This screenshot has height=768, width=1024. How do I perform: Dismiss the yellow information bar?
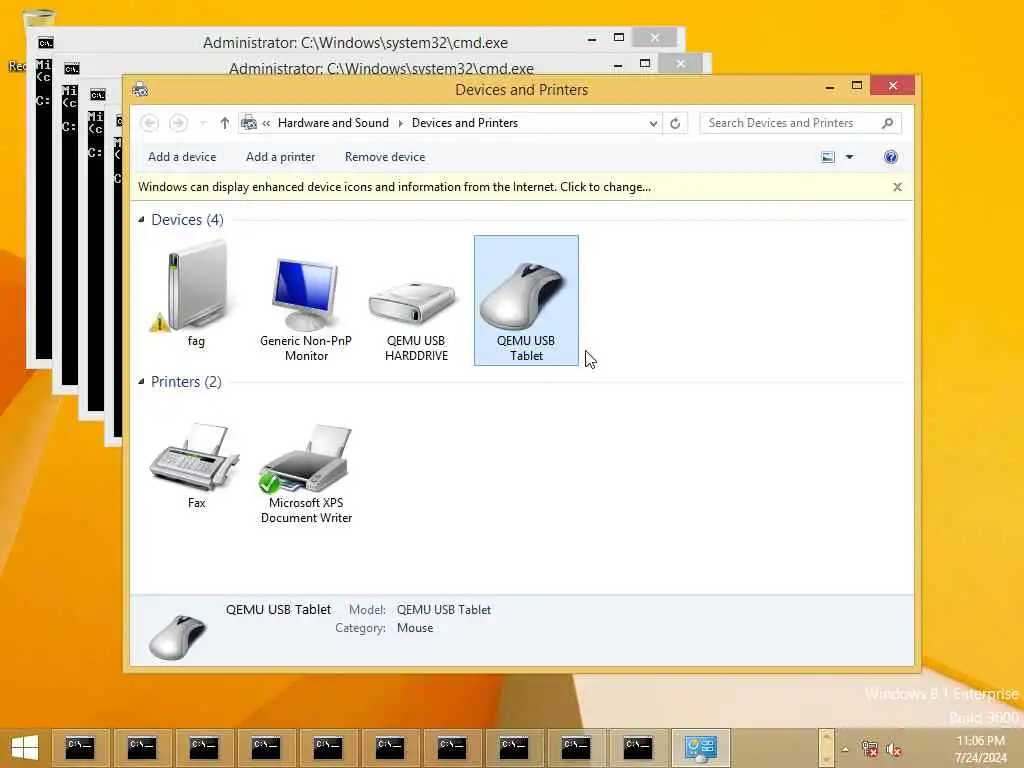pos(897,187)
